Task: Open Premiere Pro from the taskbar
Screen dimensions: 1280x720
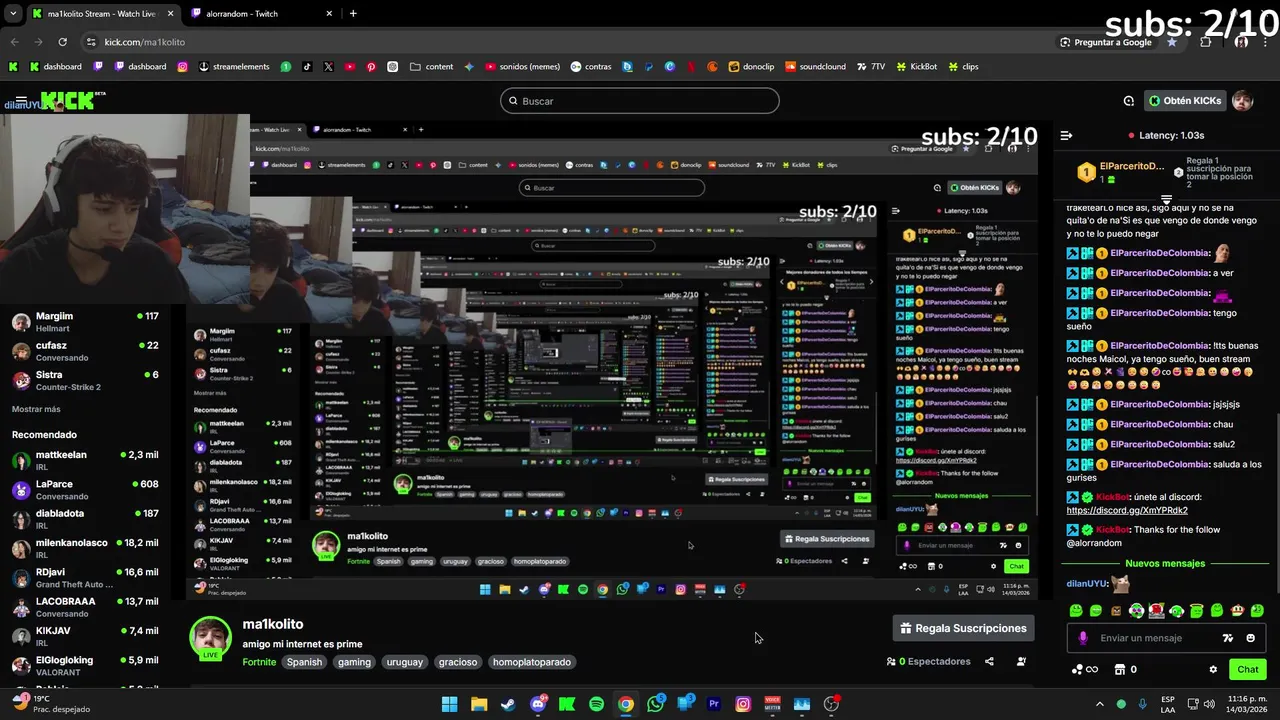Action: (714, 704)
